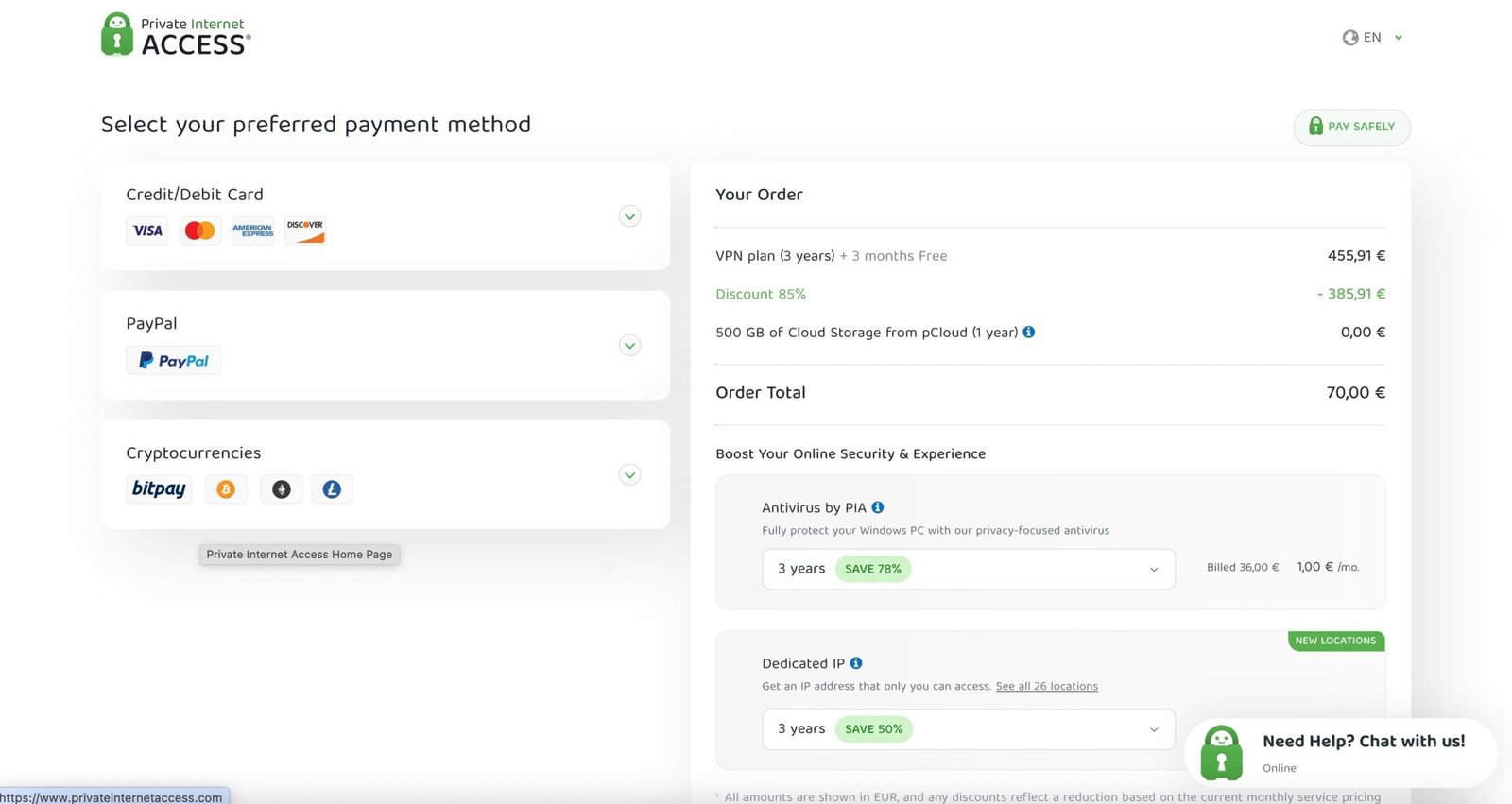Click the 500 GB of Cloud Storage text

[x=867, y=333]
